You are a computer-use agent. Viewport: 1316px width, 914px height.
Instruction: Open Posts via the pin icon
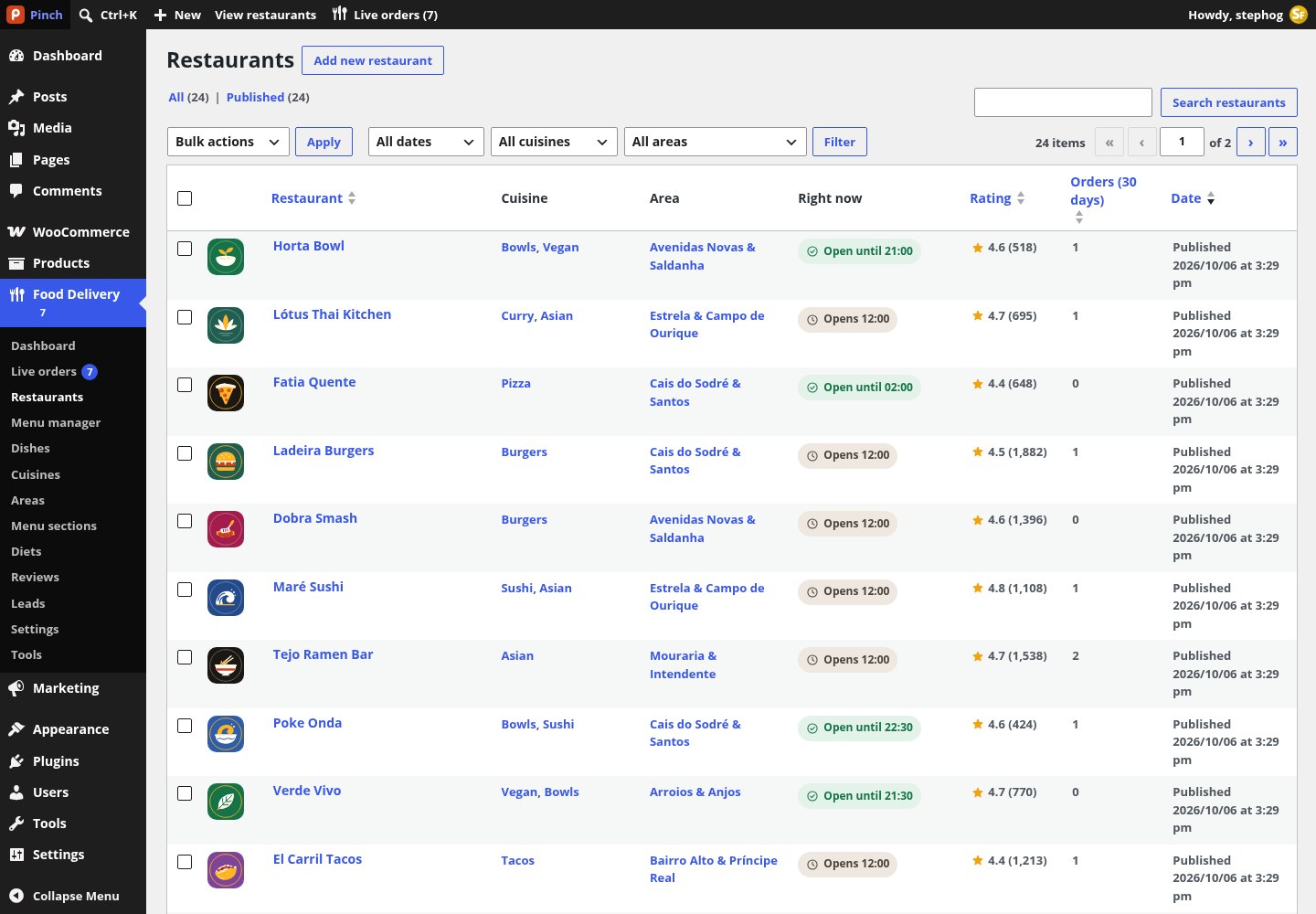[x=16, y=97]
